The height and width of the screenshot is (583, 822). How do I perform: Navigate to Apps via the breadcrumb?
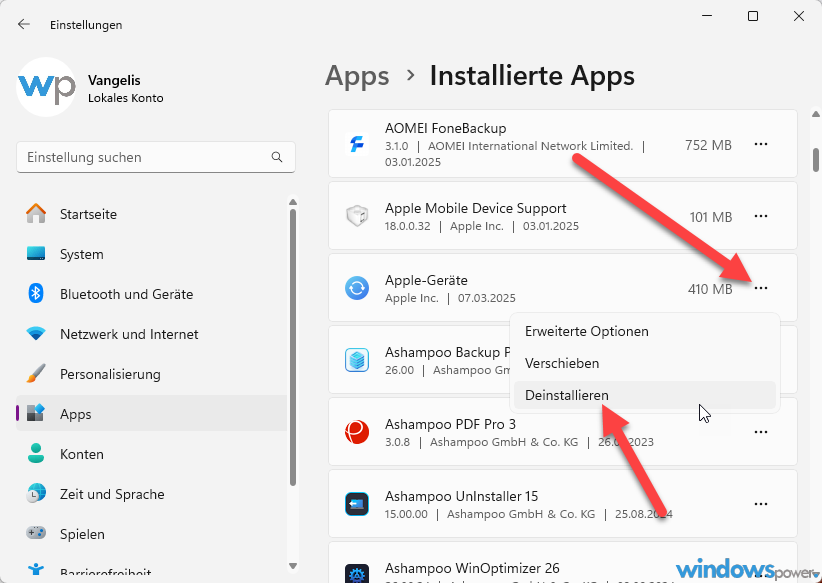coord(357,76)
